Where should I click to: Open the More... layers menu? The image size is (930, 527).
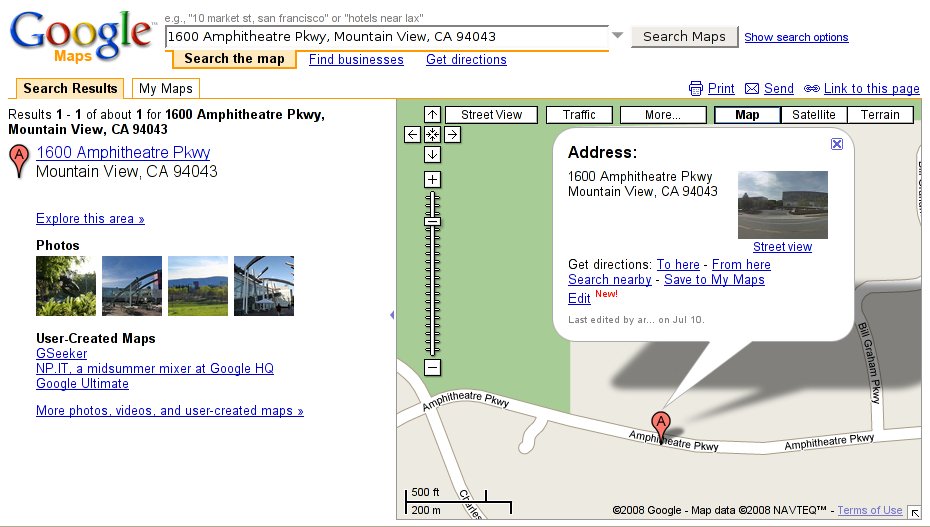[x=663, y=115]
